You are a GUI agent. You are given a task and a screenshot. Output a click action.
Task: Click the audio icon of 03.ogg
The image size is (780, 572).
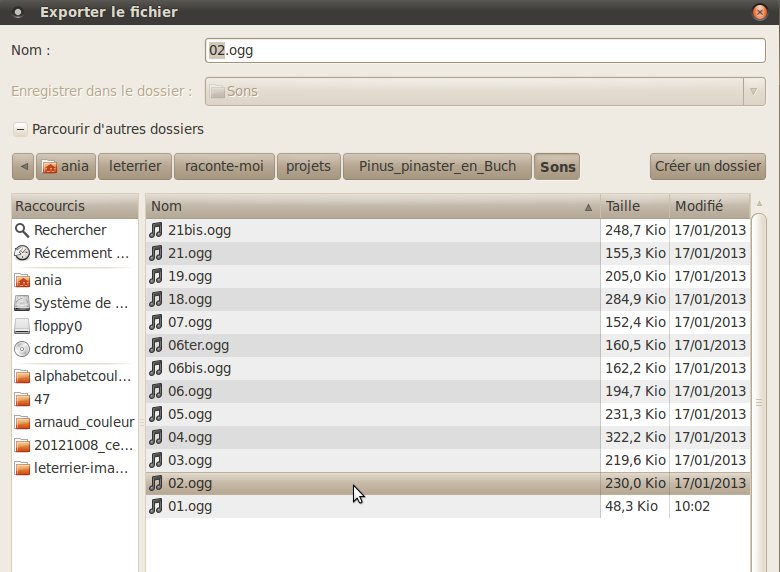[x=156, y=460]
